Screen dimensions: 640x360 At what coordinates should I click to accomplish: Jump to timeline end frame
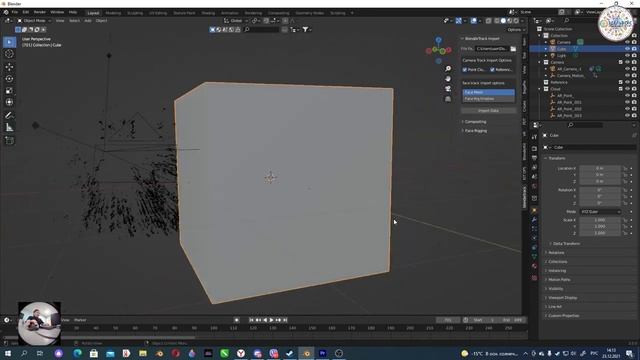click(285, 320)
